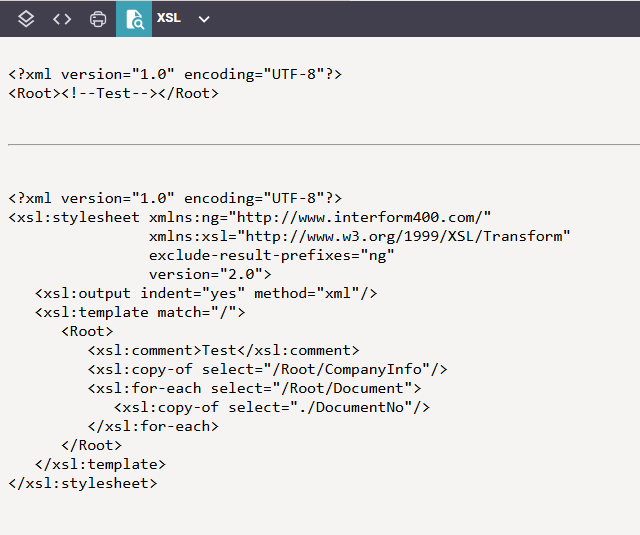Image resolution: width=640 pixels, height=535 pixels.
Task: Click the stacked layers icon in toolbar
Action: coord(27,19)
